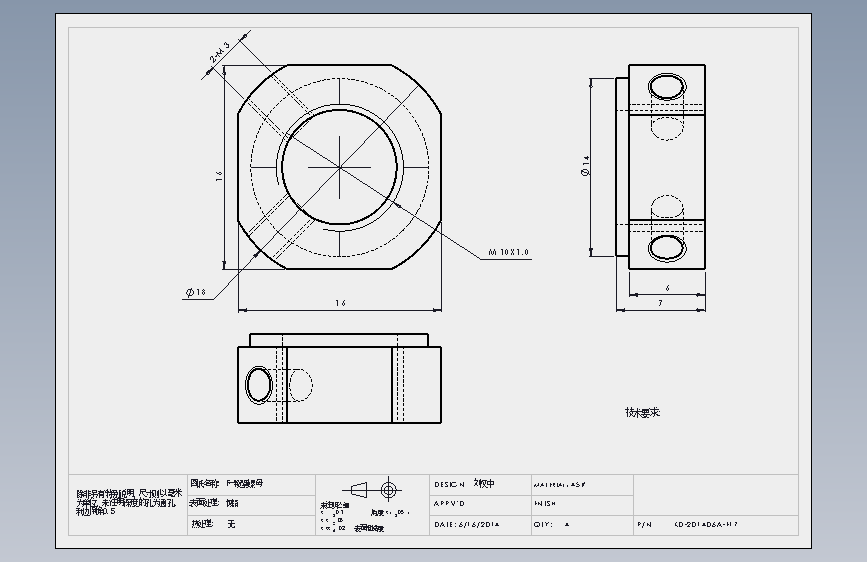This screenshot has width=867, height=562.
Task: Click the 技术要求 technical requirements note
Action: (643, 413)
